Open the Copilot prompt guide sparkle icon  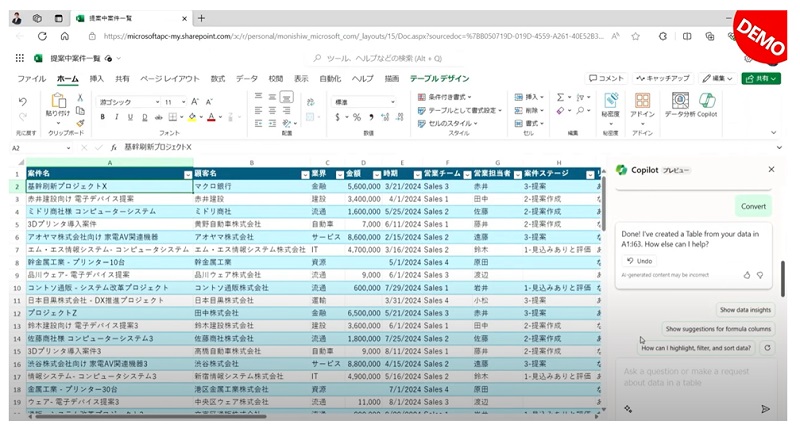click(628, 409)
